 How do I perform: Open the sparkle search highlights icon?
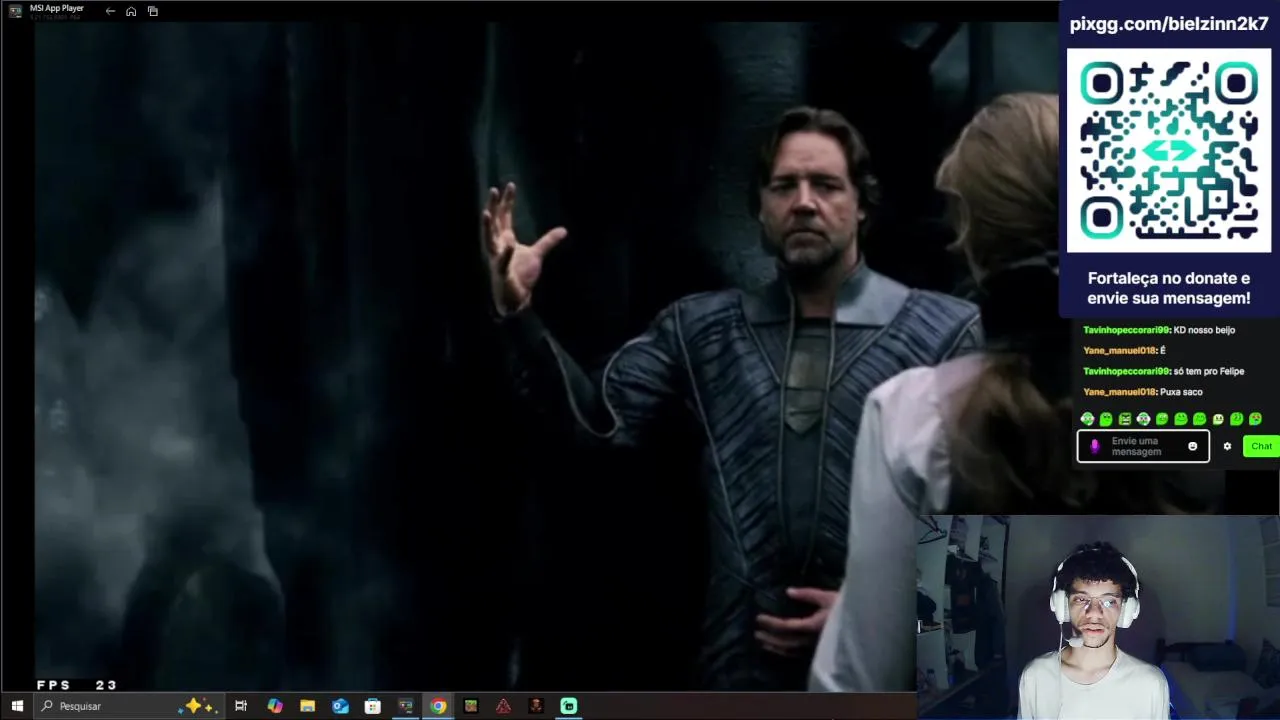pyautogui.click(x=197, y=706)
